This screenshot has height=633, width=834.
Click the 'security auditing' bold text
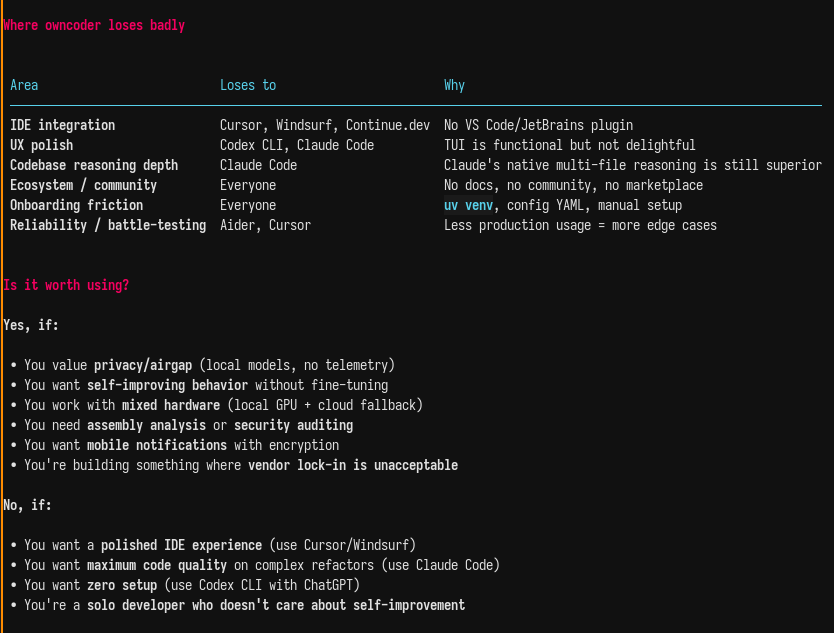293,426
